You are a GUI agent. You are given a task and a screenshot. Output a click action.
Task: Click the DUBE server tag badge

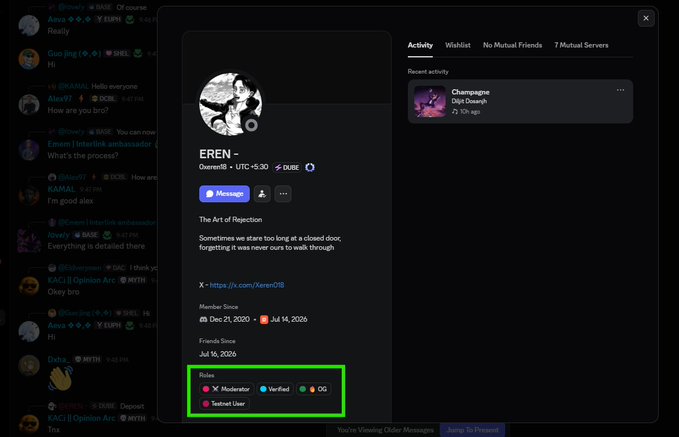pos(287,167)
